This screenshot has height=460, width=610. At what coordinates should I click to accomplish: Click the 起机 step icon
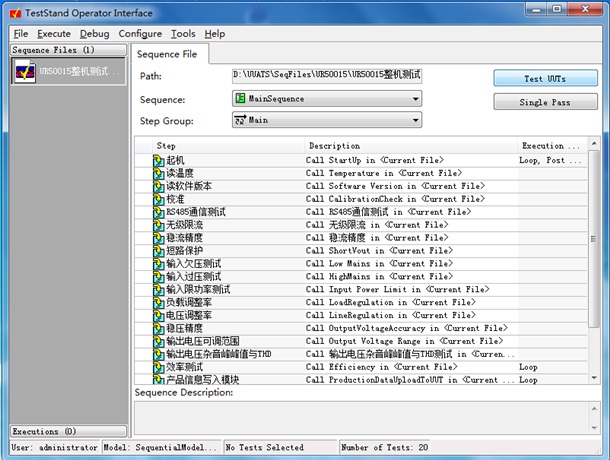pos(158,160)
